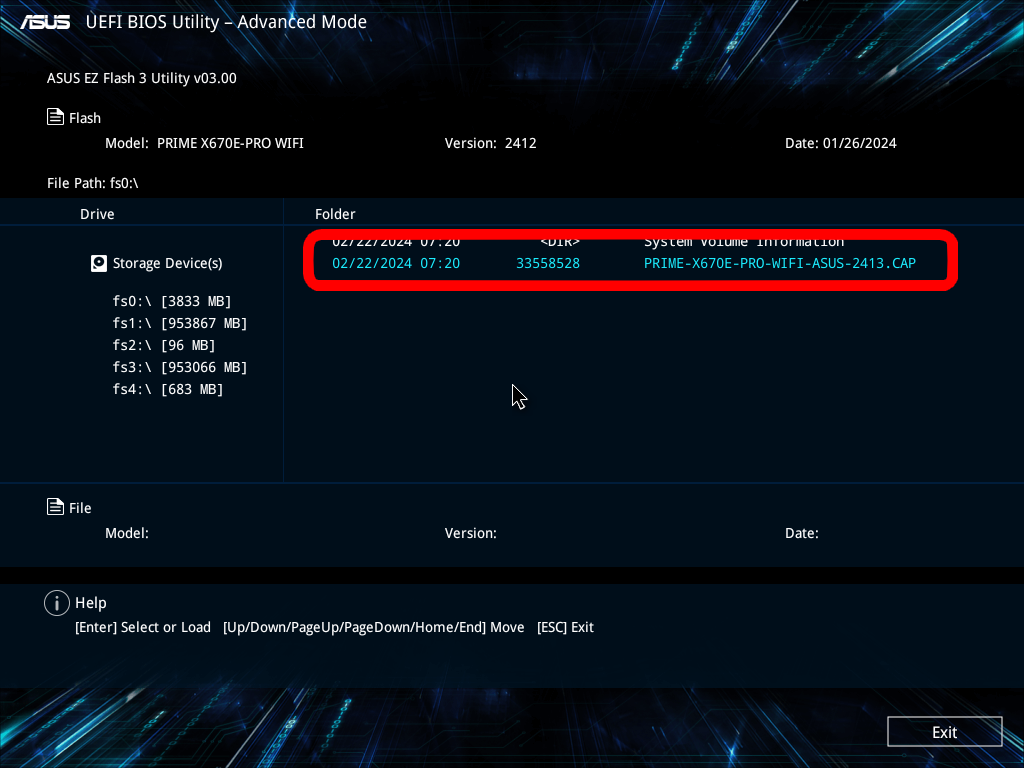Select drive fs4:\ [683 MB]

point(168,389)
